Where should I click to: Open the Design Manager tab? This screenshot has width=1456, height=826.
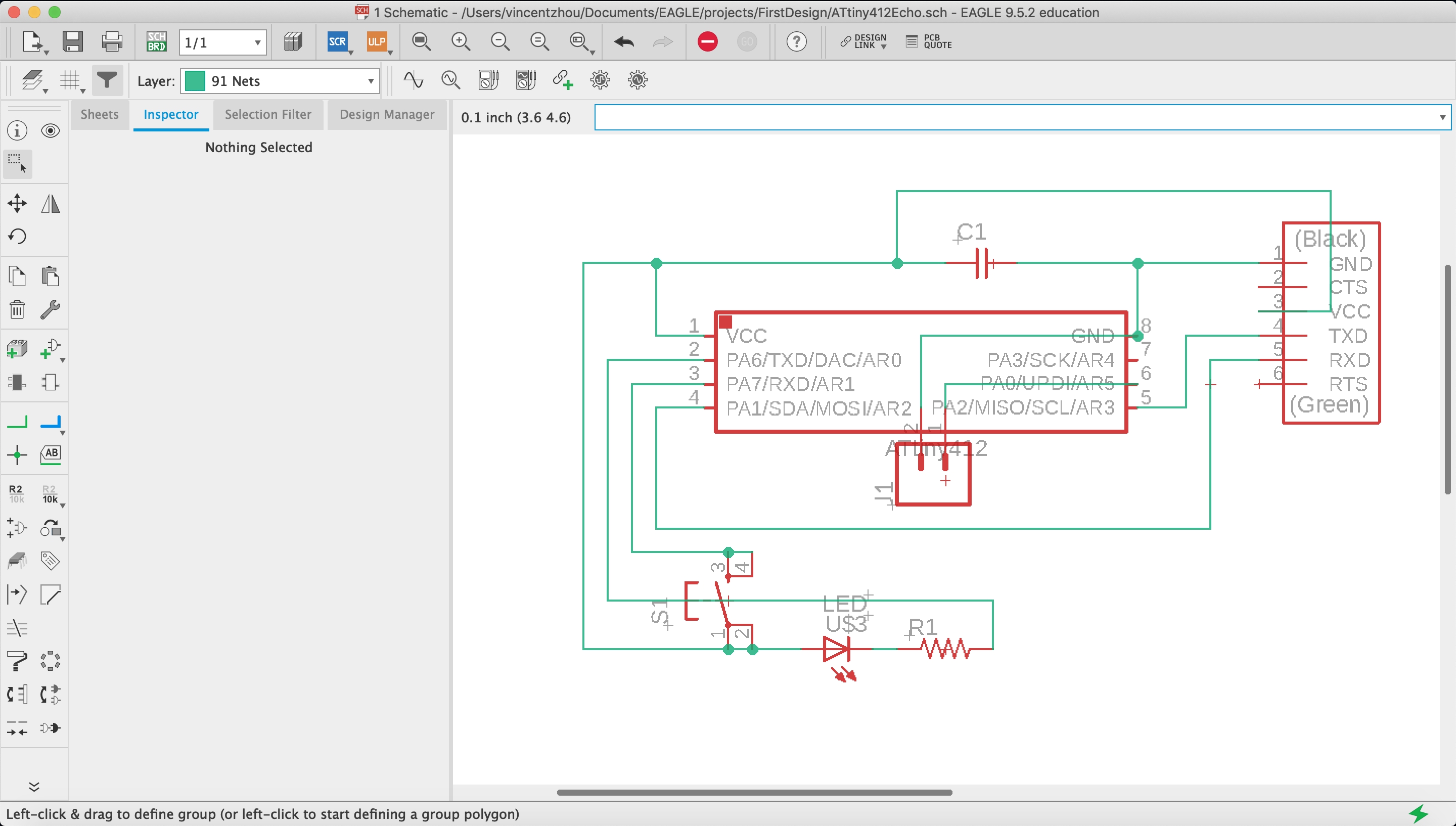(387, 115)
